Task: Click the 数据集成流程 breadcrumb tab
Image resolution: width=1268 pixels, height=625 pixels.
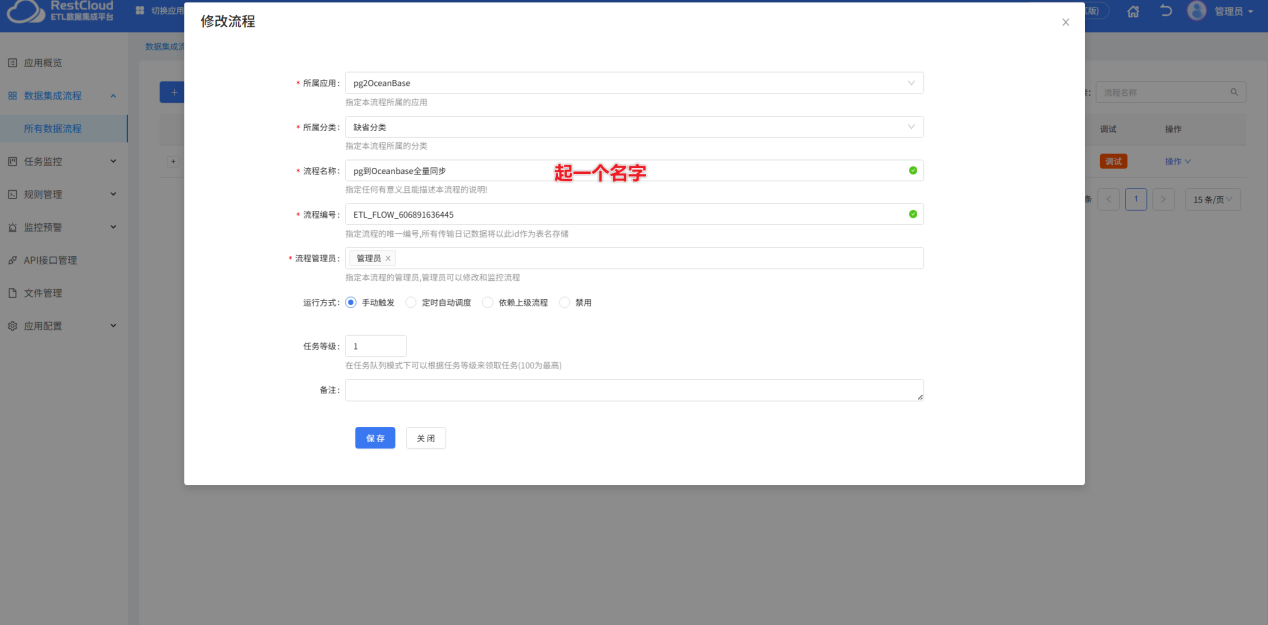Action: point(164,46)
